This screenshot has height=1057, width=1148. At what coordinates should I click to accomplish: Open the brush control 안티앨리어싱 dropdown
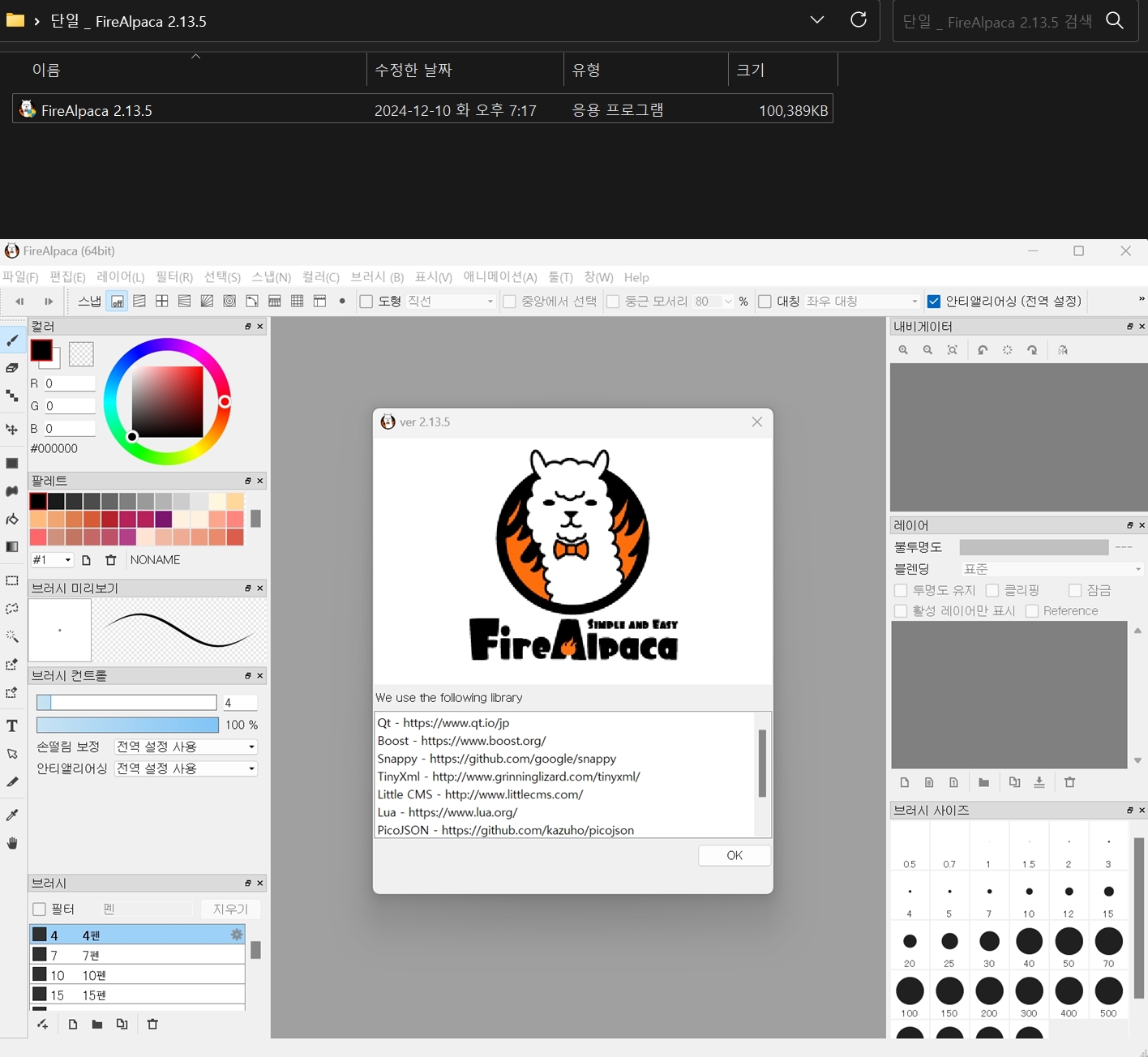click(x=186, y=768)
